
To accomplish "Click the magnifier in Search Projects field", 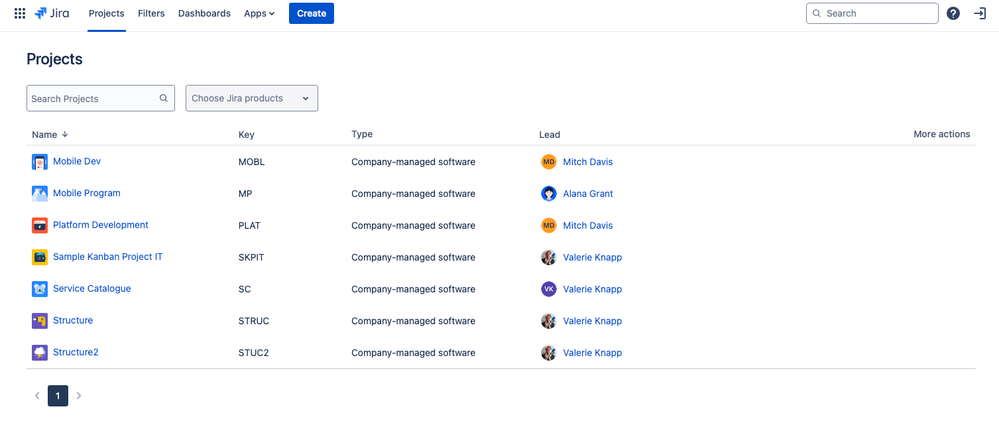I will pos(164,98).
